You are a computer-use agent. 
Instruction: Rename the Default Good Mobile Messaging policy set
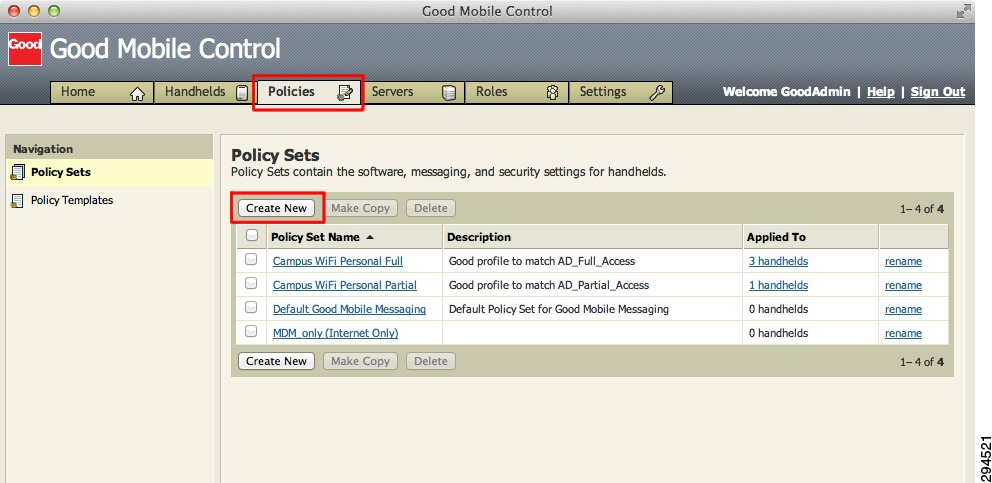[x=903, y=309]
